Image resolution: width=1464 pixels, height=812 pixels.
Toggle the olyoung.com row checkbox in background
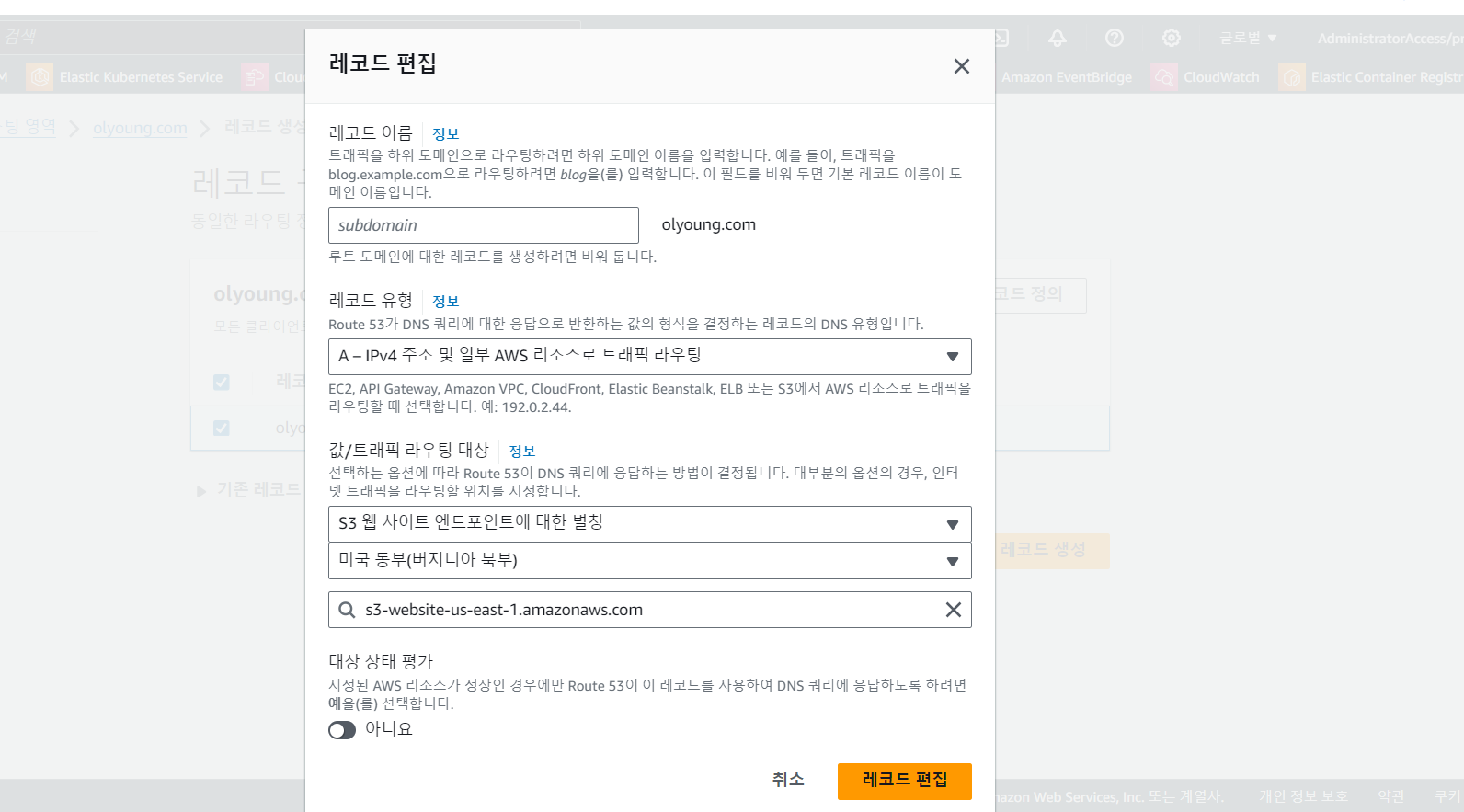pos(222,428)
